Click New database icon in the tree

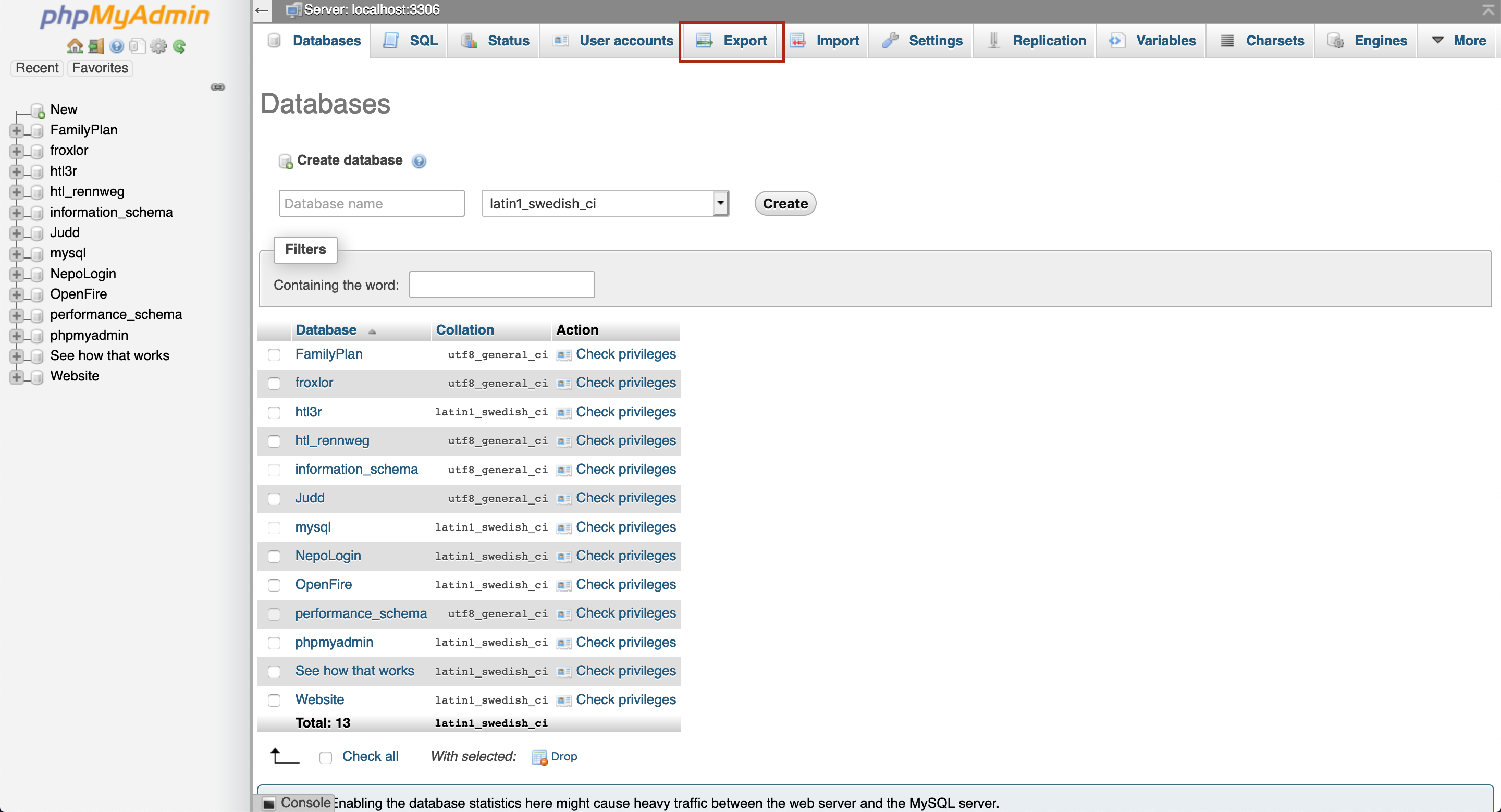click(38, 110)
